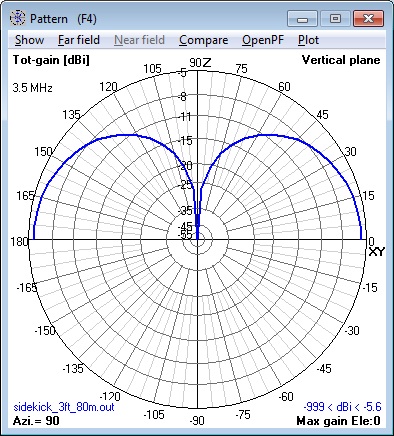The image size is (394, 436).
Task: Click the Tot-gain [dBi] label
Action: pyautogui.click(x=51, y=60)
